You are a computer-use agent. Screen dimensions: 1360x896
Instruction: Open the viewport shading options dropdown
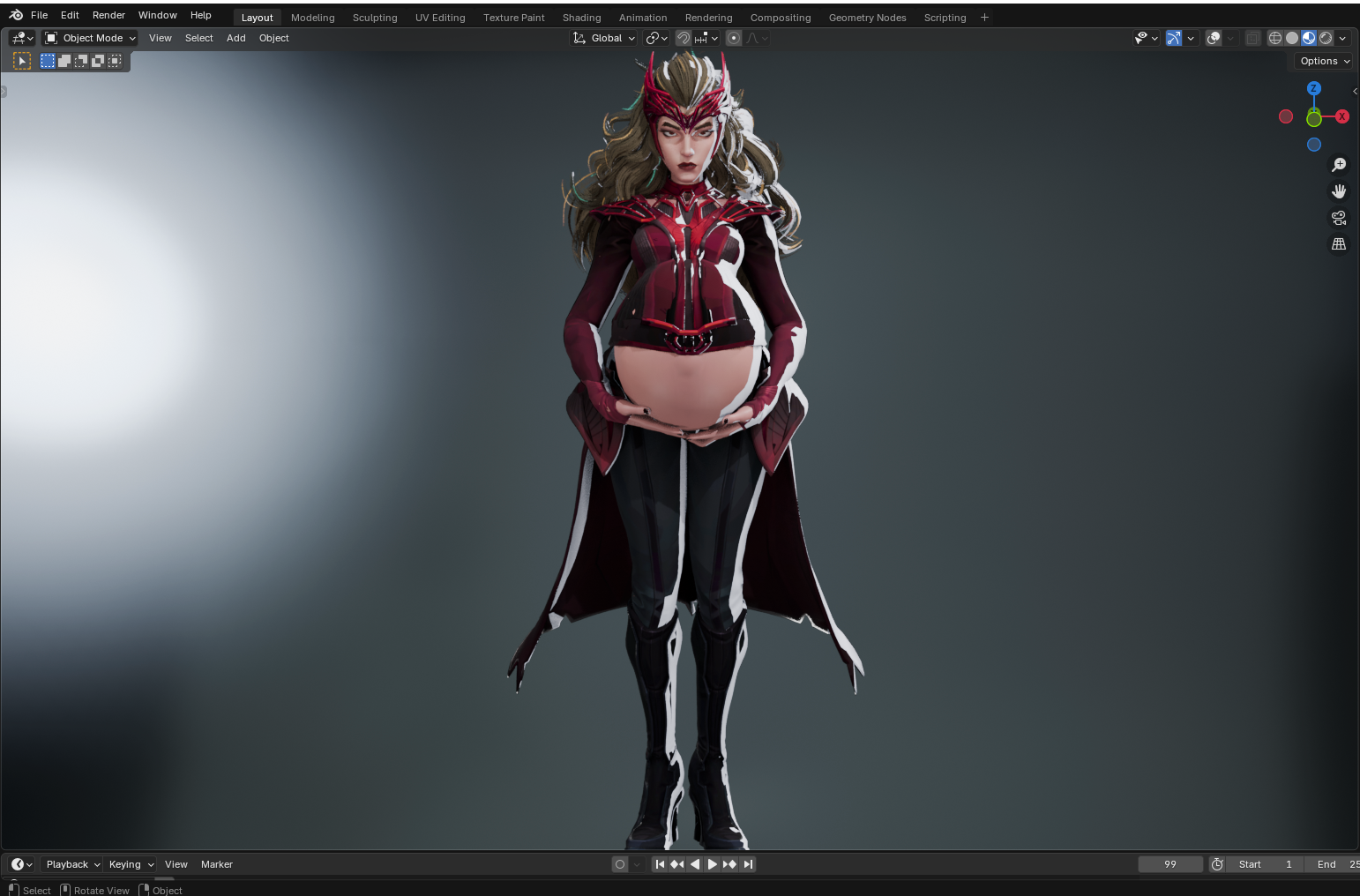coord(1342,38)
